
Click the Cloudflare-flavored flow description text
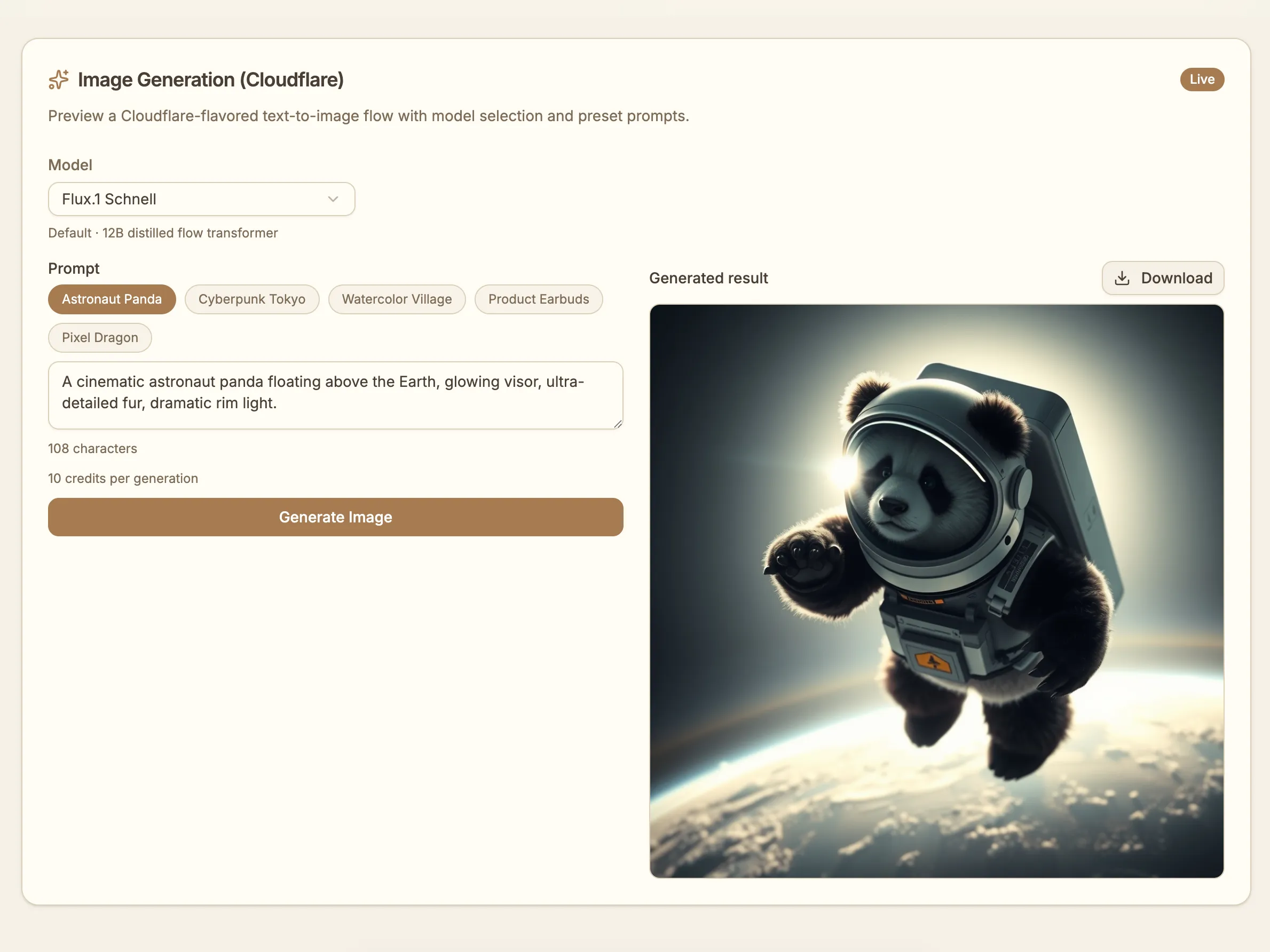pos(368,116)
